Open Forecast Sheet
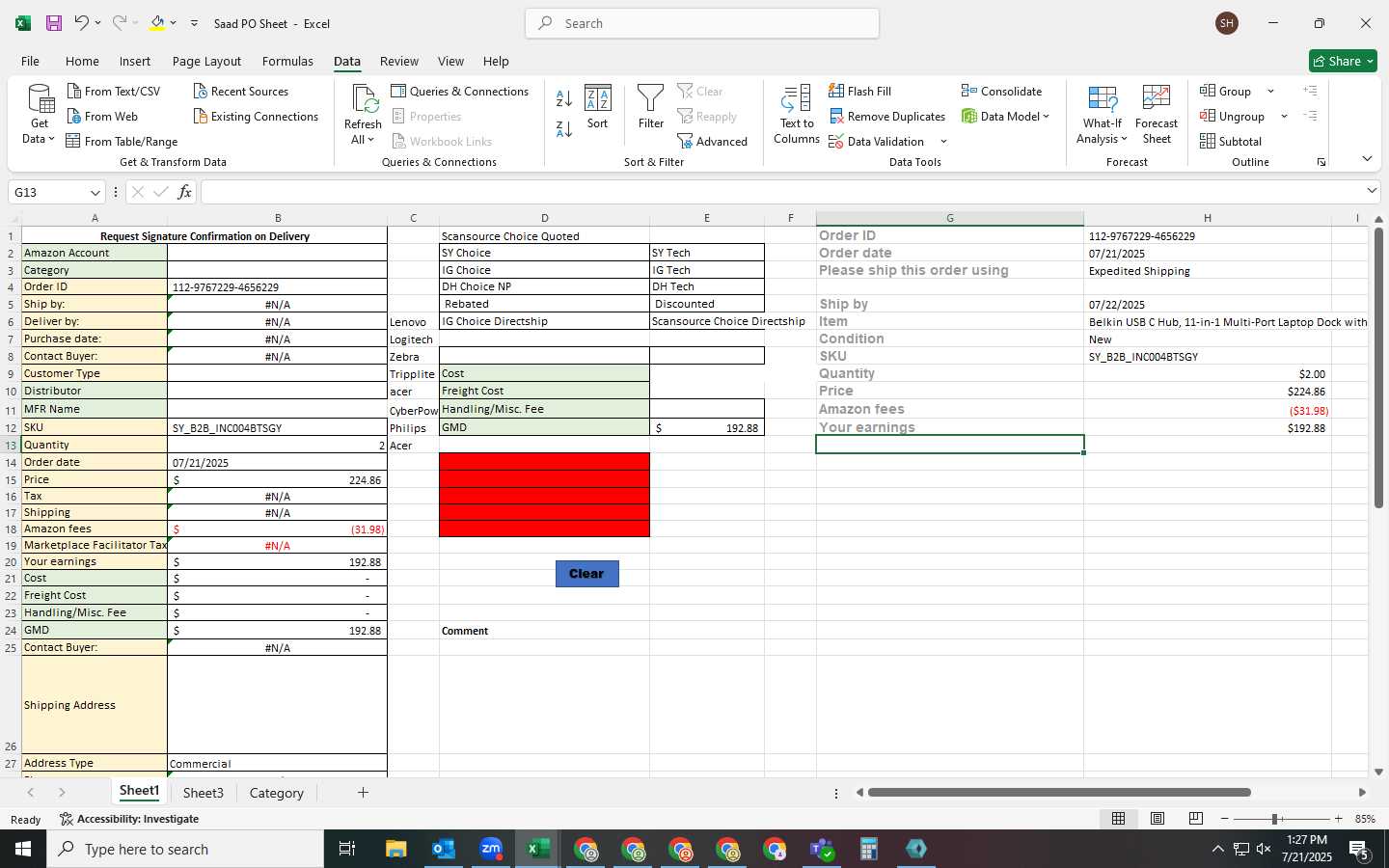This screenshot has width=1389, height=868. click(1157, 114)
